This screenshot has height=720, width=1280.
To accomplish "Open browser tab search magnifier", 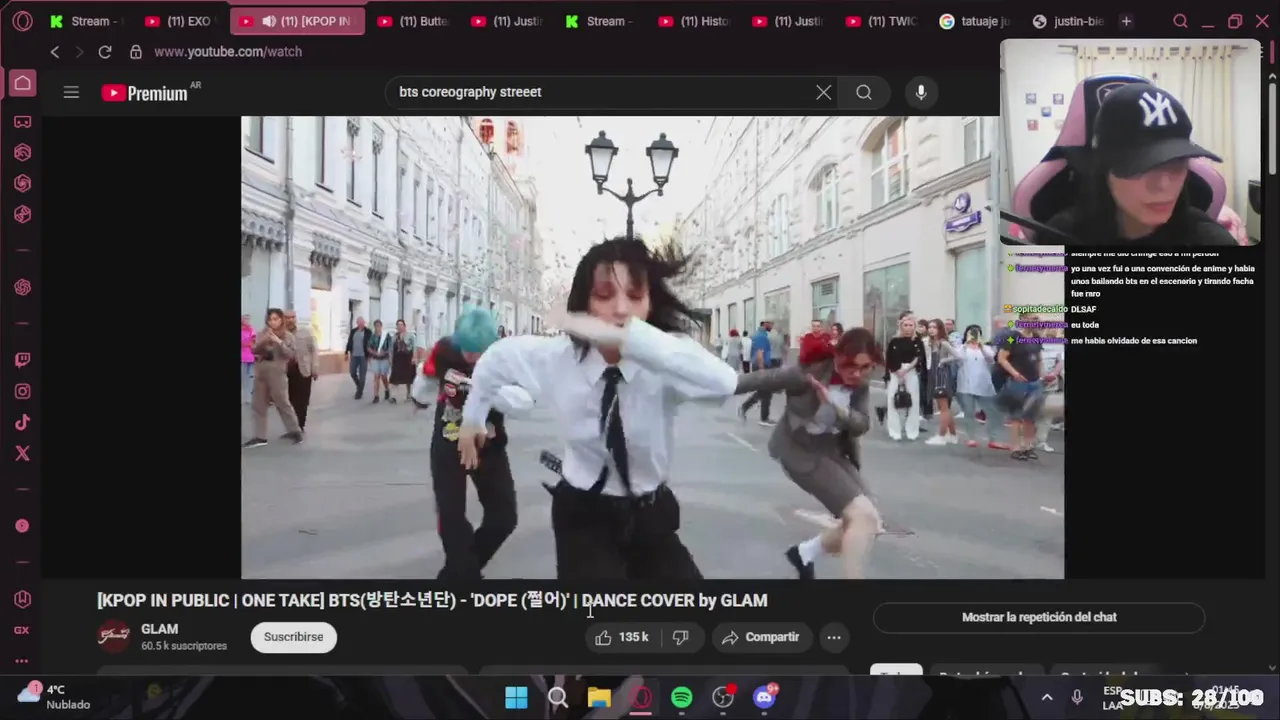I will [1180, 21].
